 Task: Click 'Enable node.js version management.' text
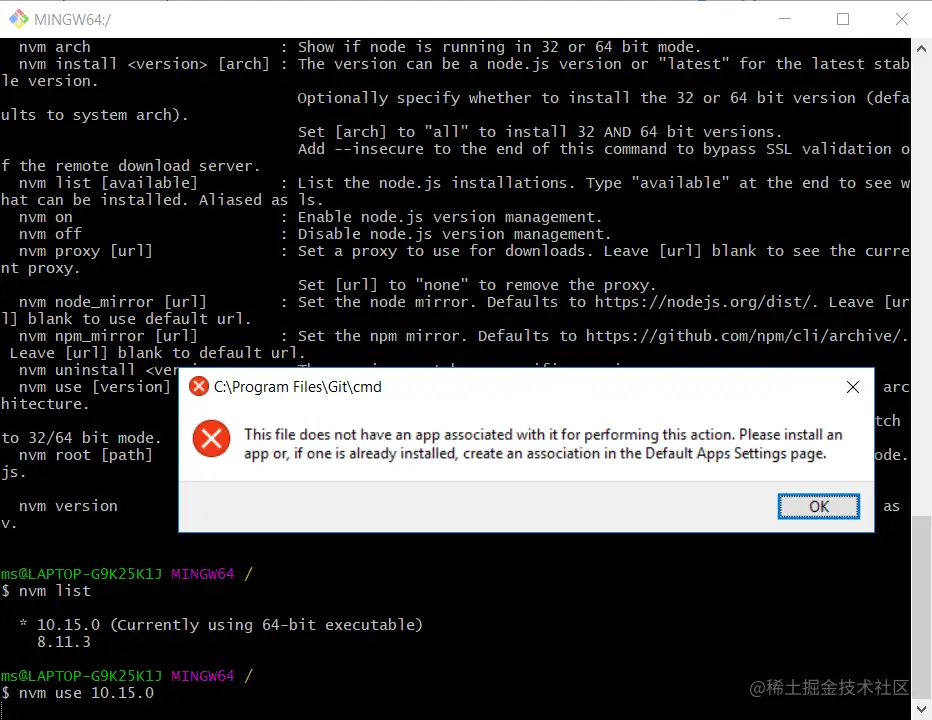pos(450,217)
